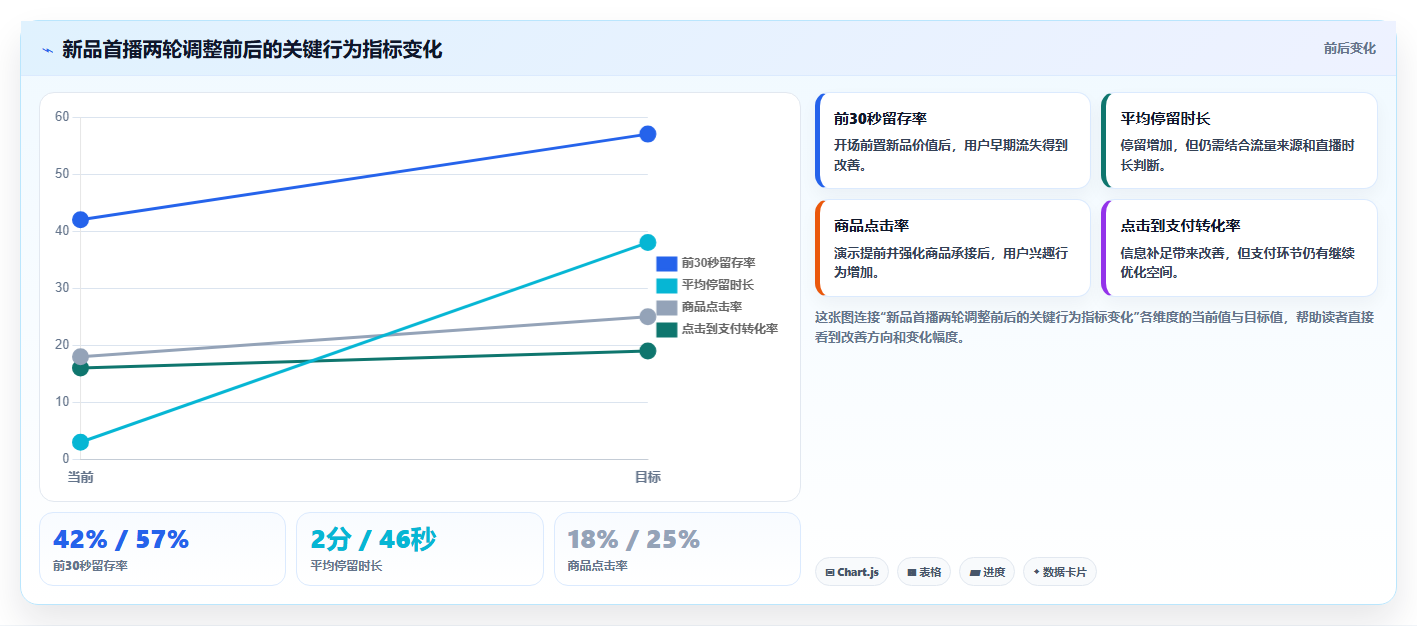Select green data point at 目标 (19)
The width and height of the screenshot is (1417, 626).
(x=647, y=351)
